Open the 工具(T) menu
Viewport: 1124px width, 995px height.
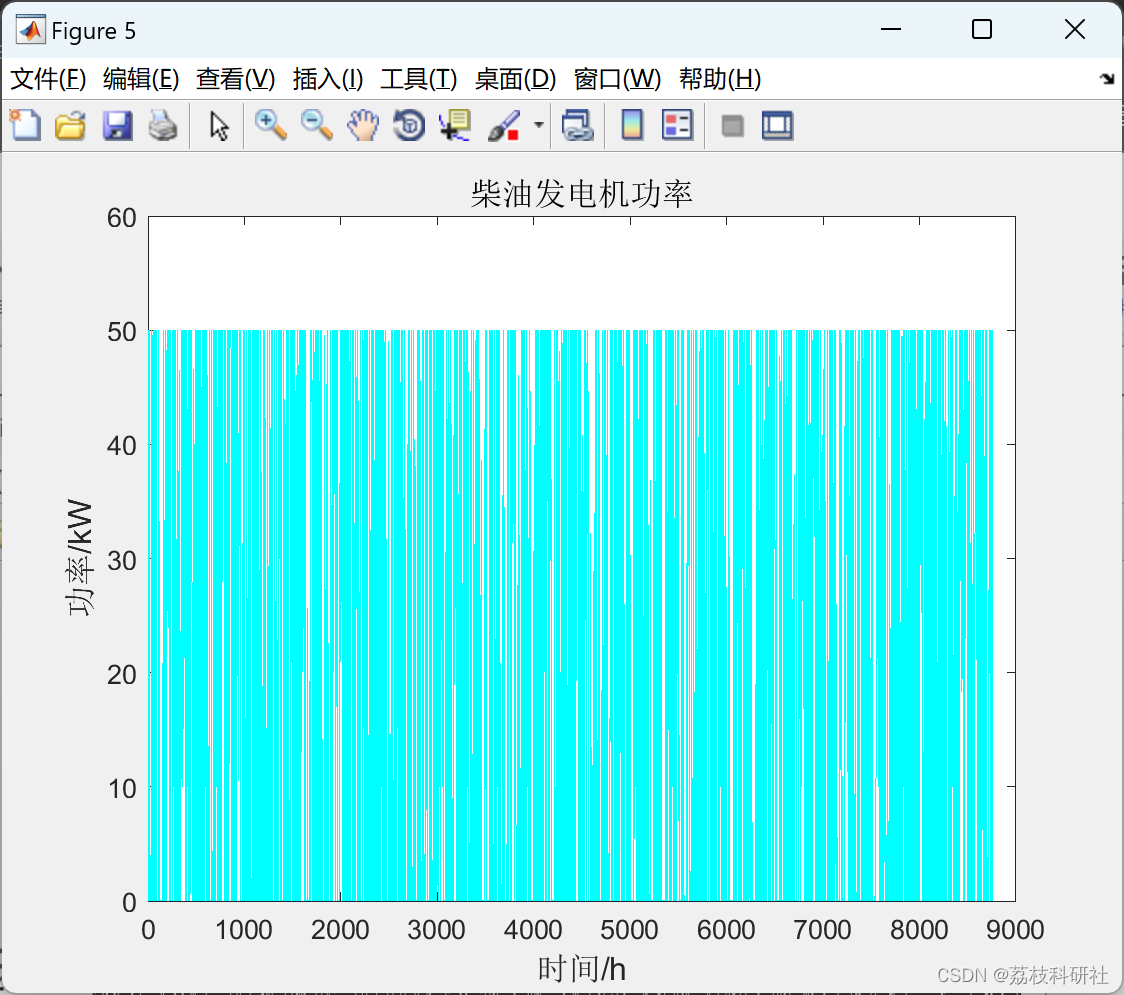(419, 79)
